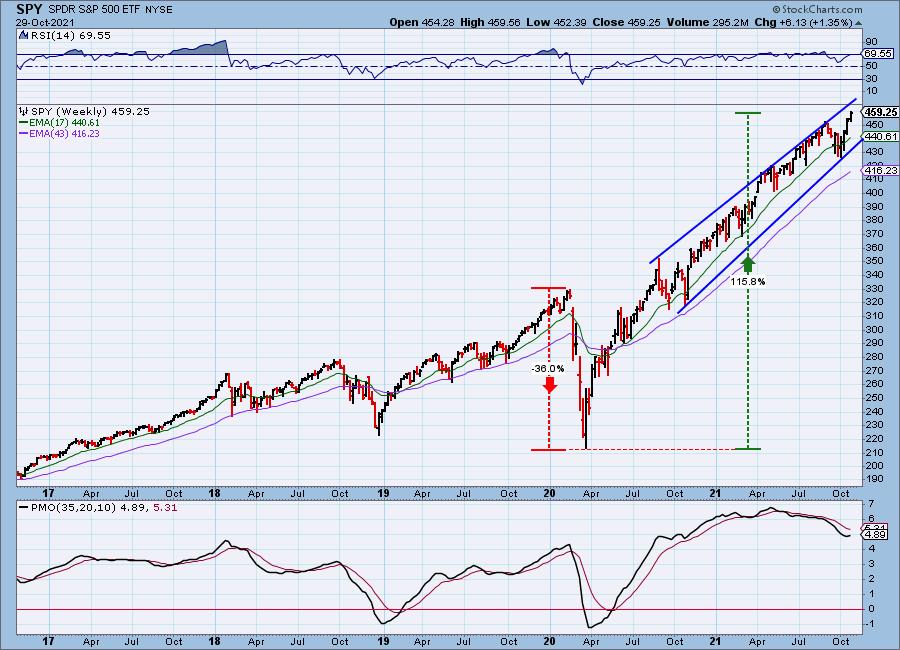Click the -36.0% decline annotation
Viewport: 900px width, 650px height.
coord(548,369)
